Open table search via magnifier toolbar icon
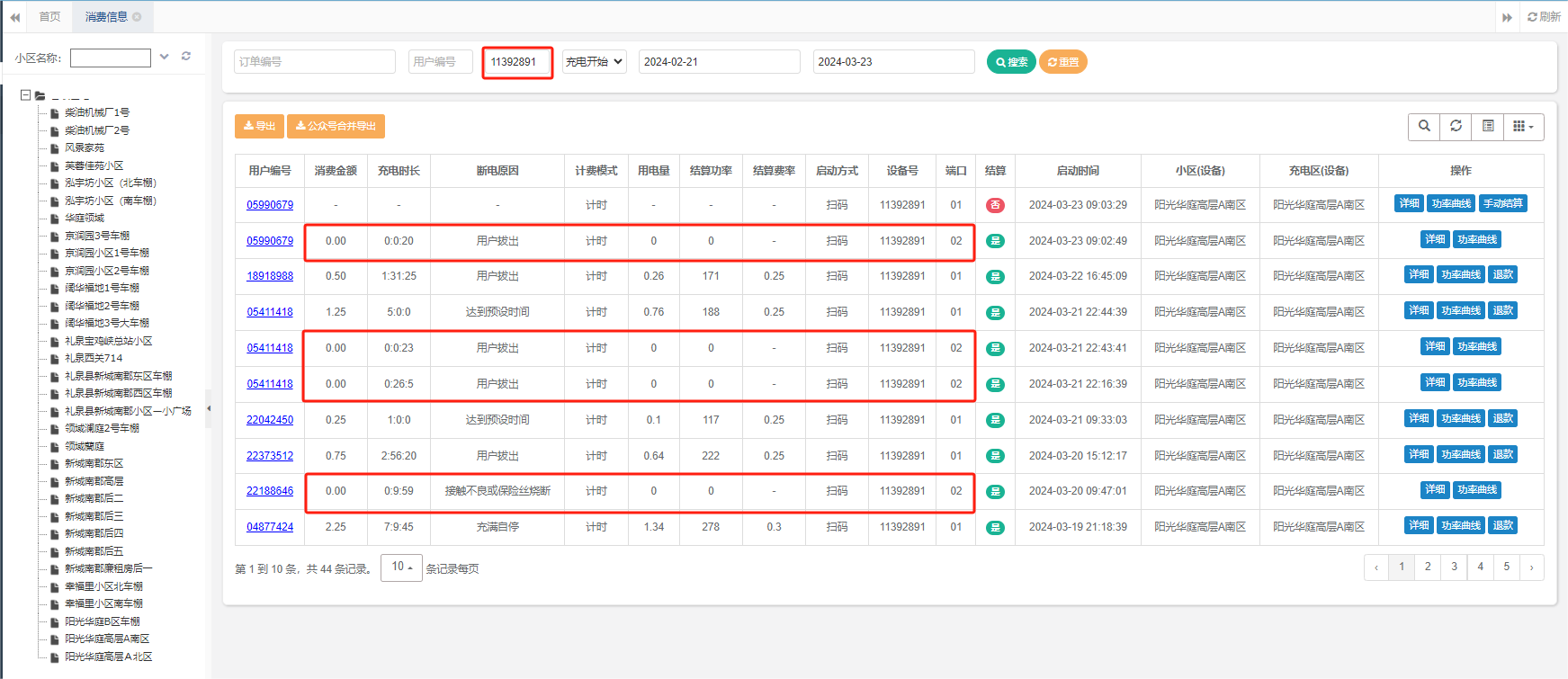The height and width of the screenshot is (679, 1568). (x=1424, y=127)
